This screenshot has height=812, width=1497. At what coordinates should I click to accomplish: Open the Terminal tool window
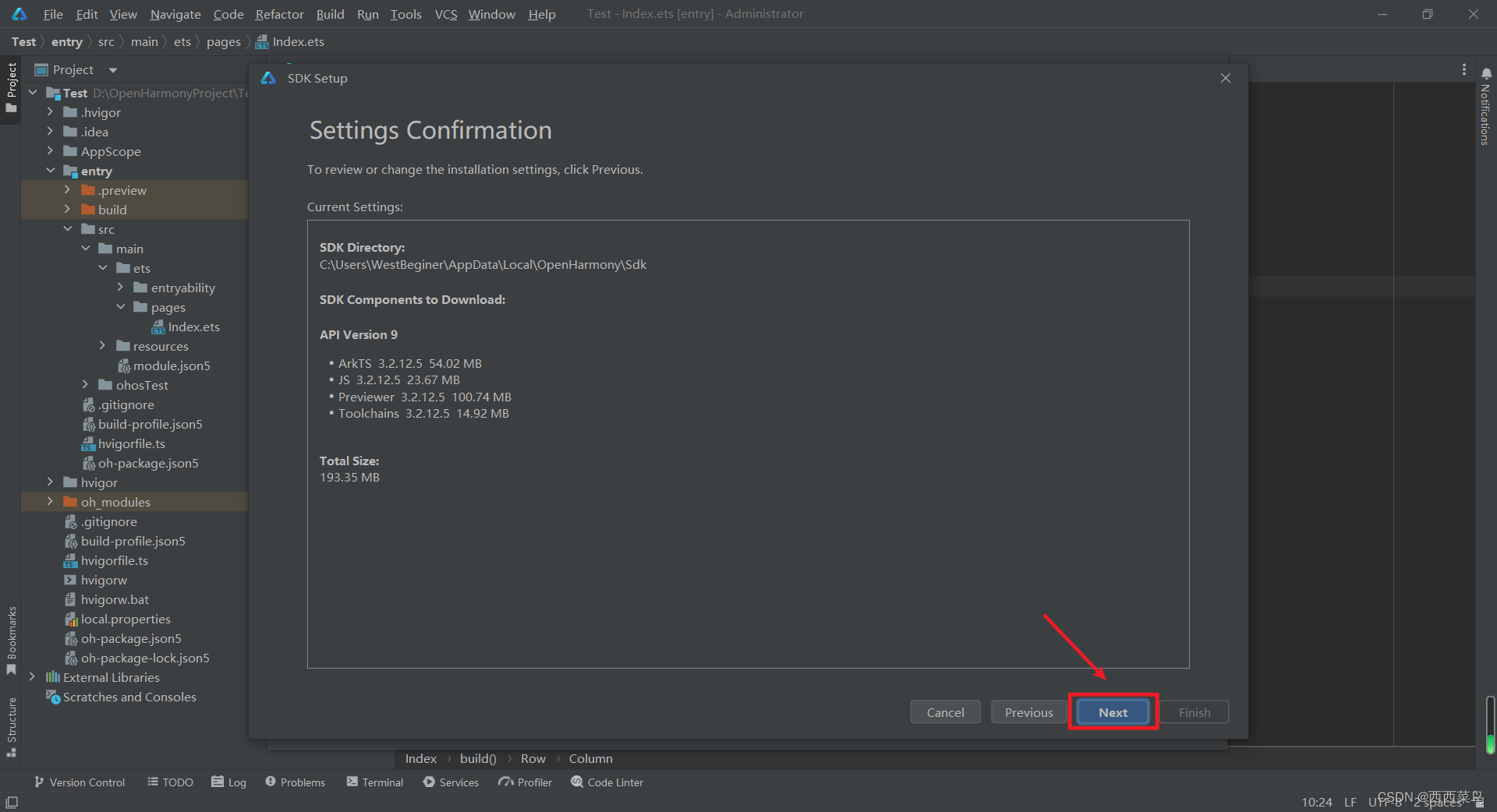pos(375,782)
